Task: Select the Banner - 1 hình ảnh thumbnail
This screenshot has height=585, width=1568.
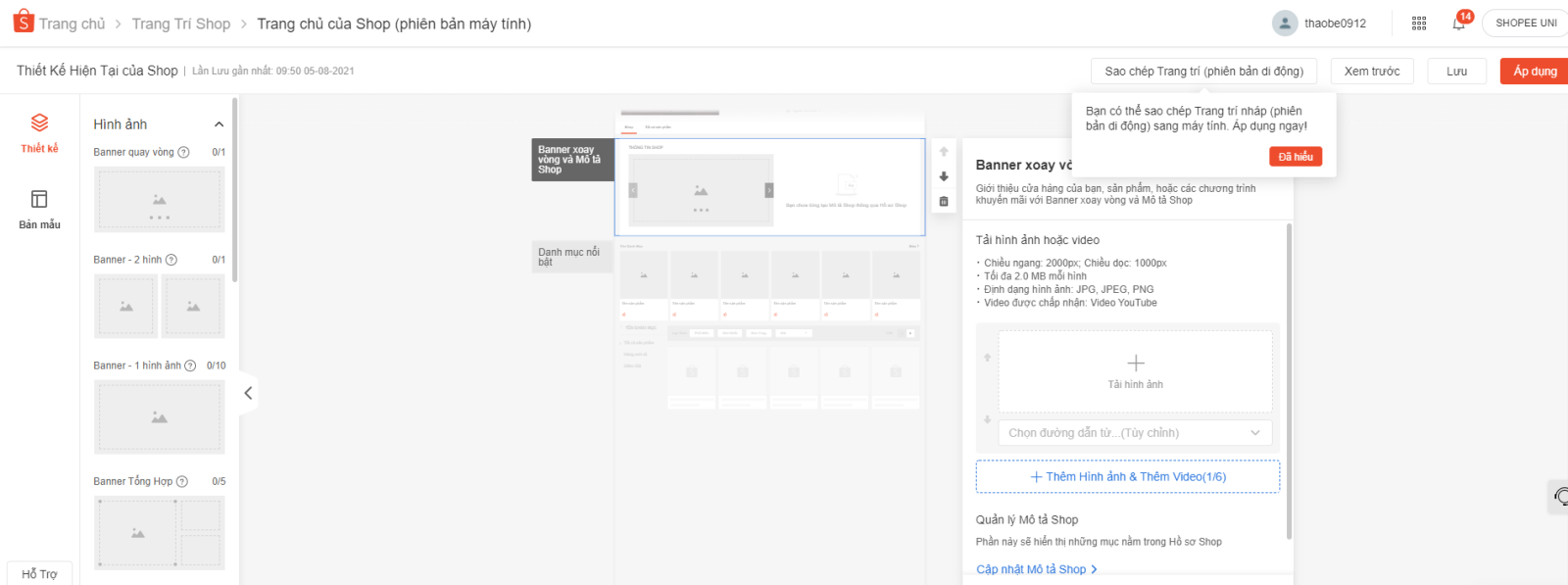Action: pyautogui.click(x=159, y=417)
